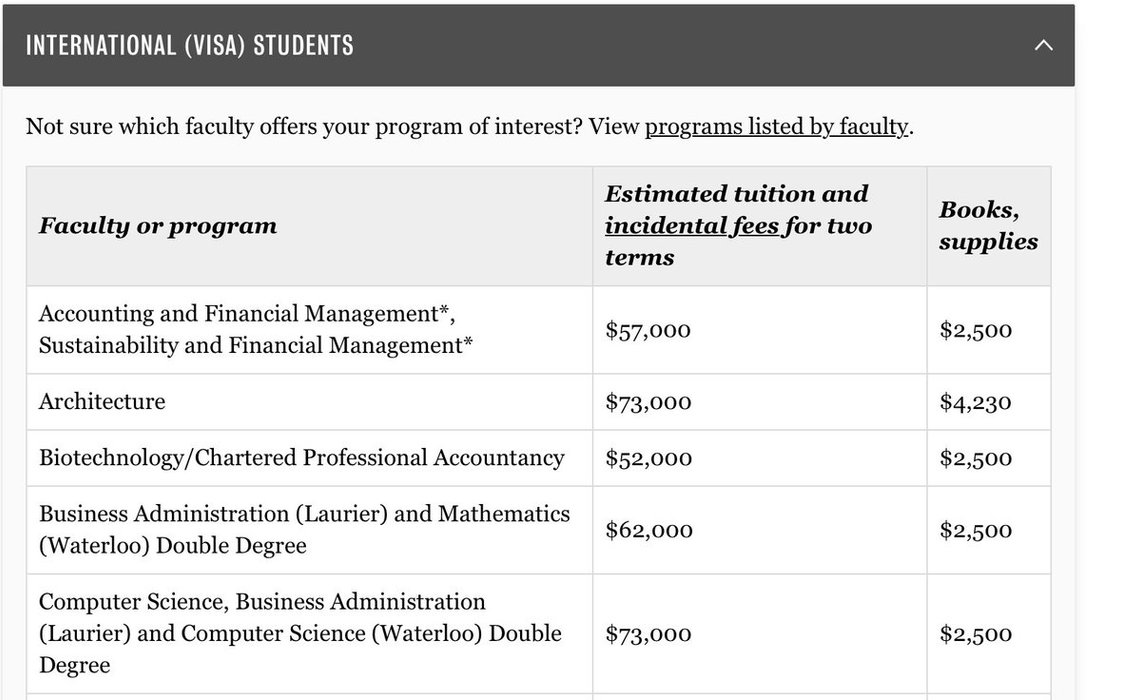The image size is (1141, 700).
Task: Select the Architecture program row
Action: coord(102,402)
